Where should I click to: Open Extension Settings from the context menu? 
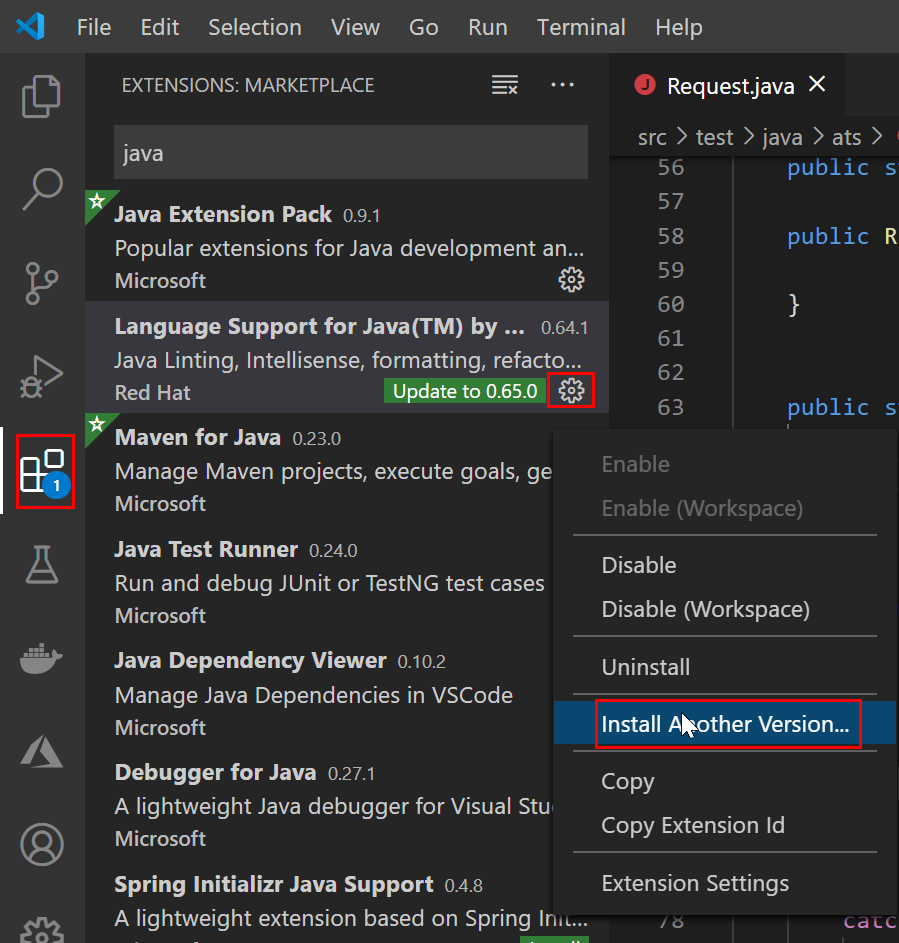point(725,883)
